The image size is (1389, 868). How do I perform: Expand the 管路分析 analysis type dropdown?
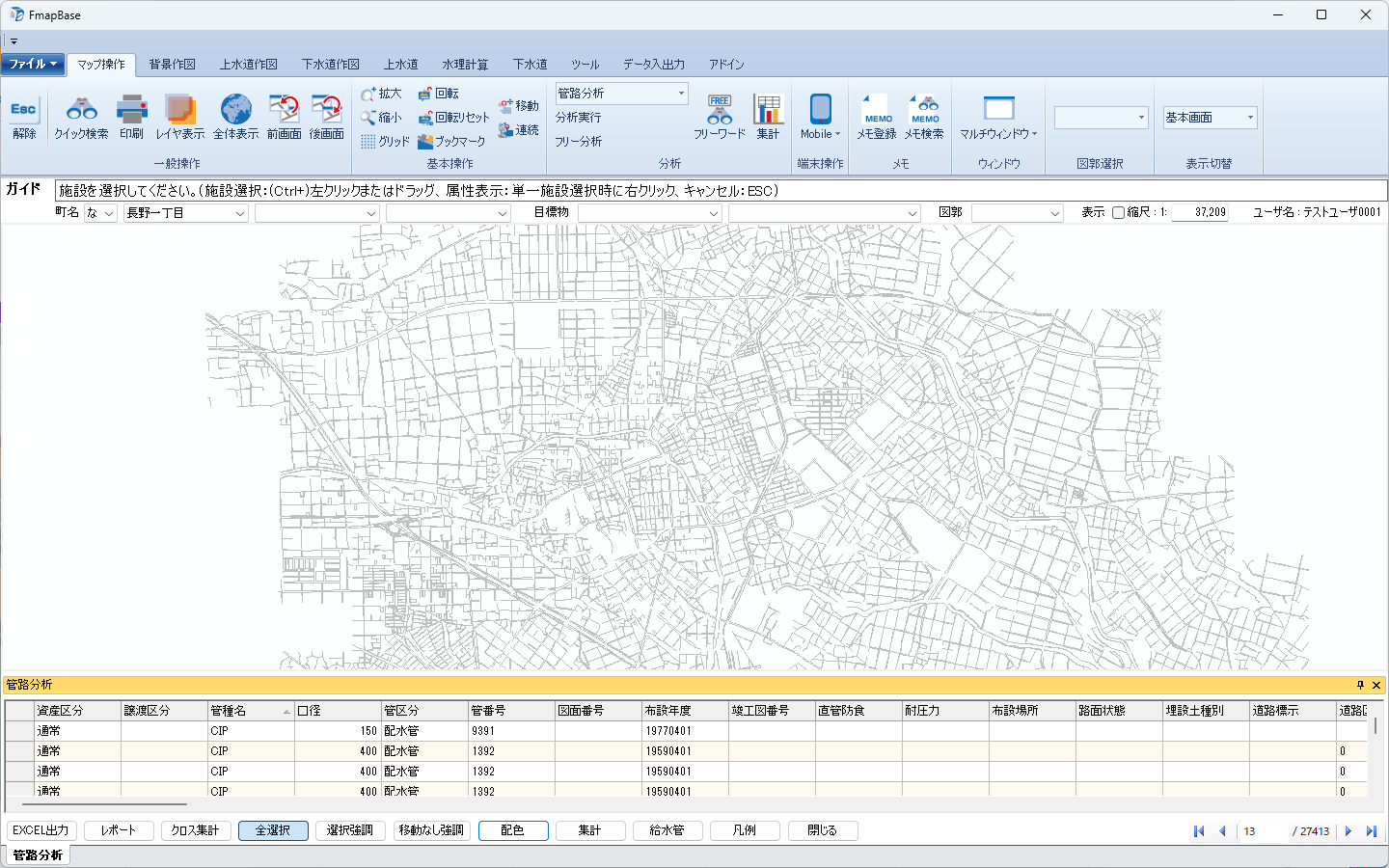pyautogui.click(x=681, y=94)
